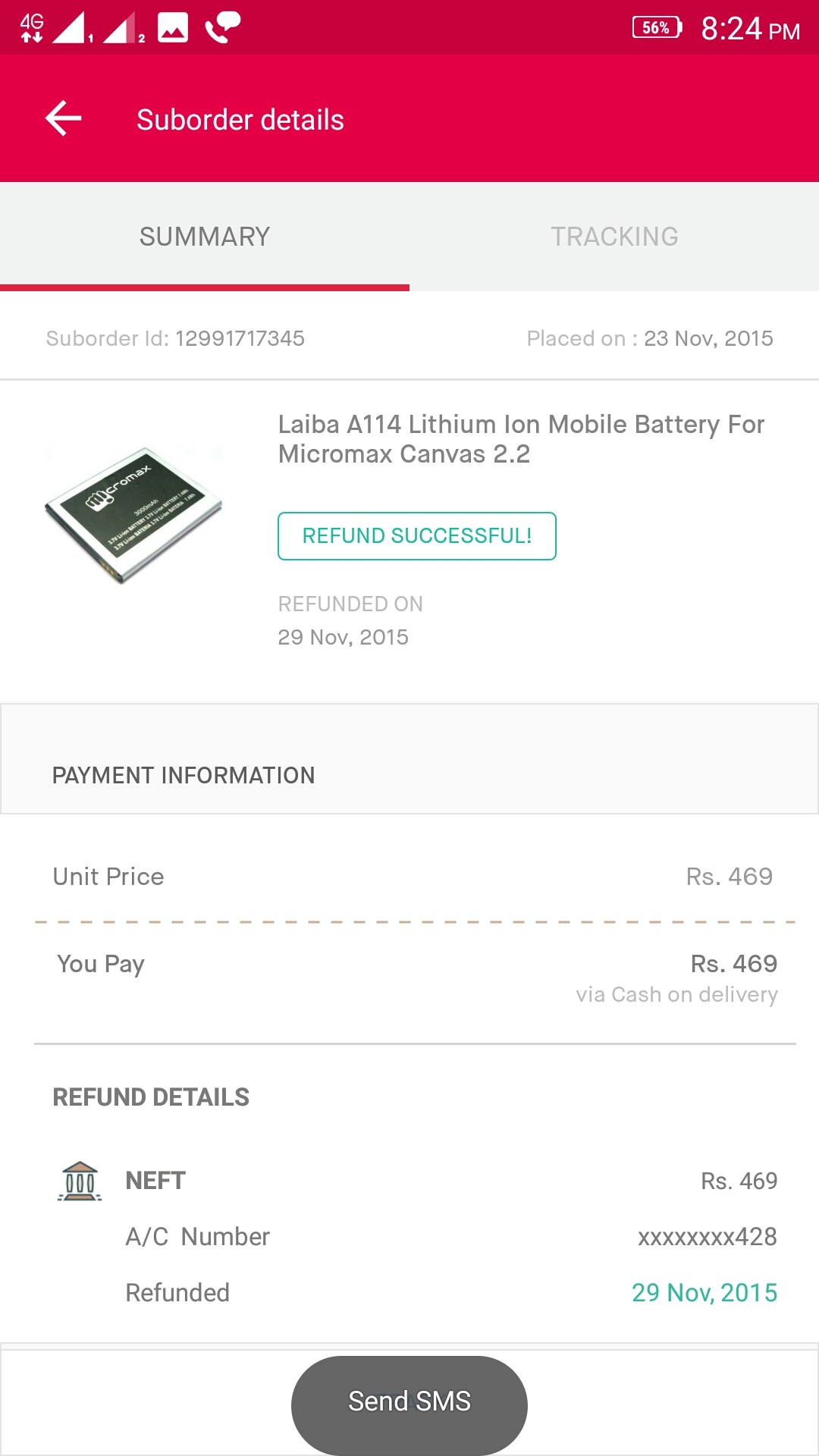Switch to the TRACKING tab

tap(614, 237)
